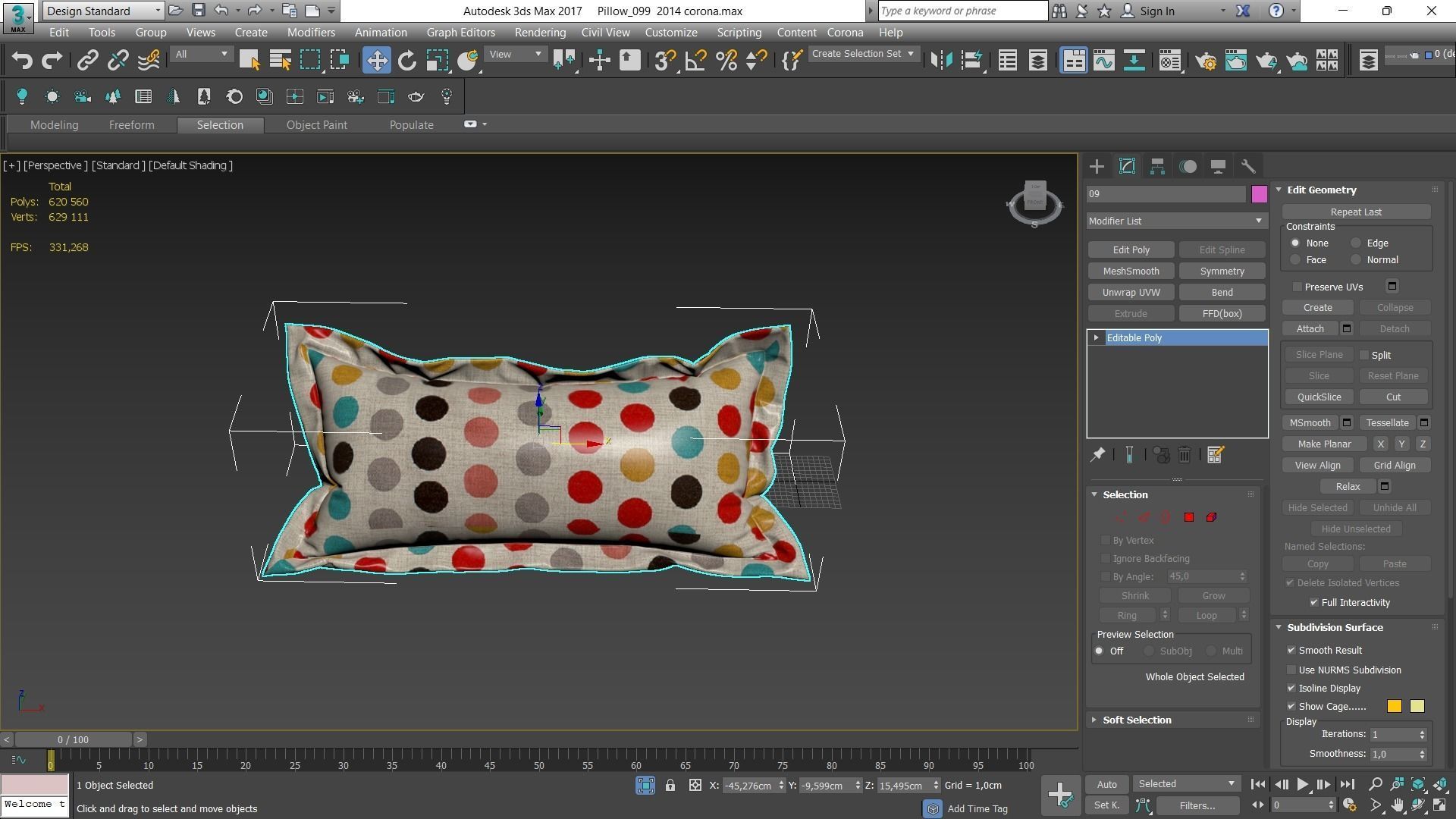Open the Modifiers menu
1456x819 pixels.
[x=311, y=33]
